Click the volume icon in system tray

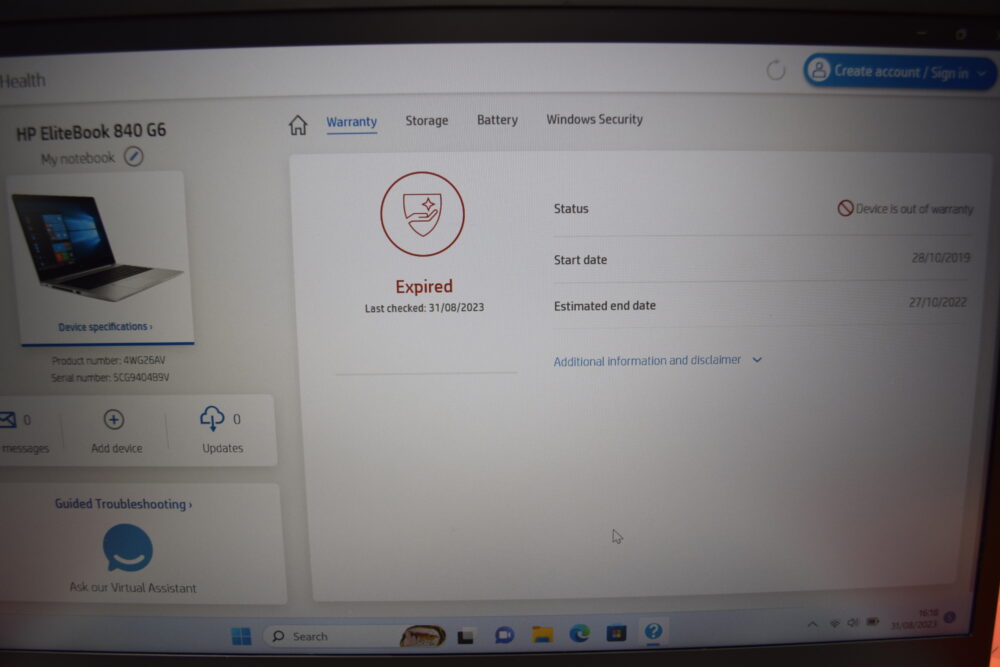pyautogui.click(x=853, y=622)
